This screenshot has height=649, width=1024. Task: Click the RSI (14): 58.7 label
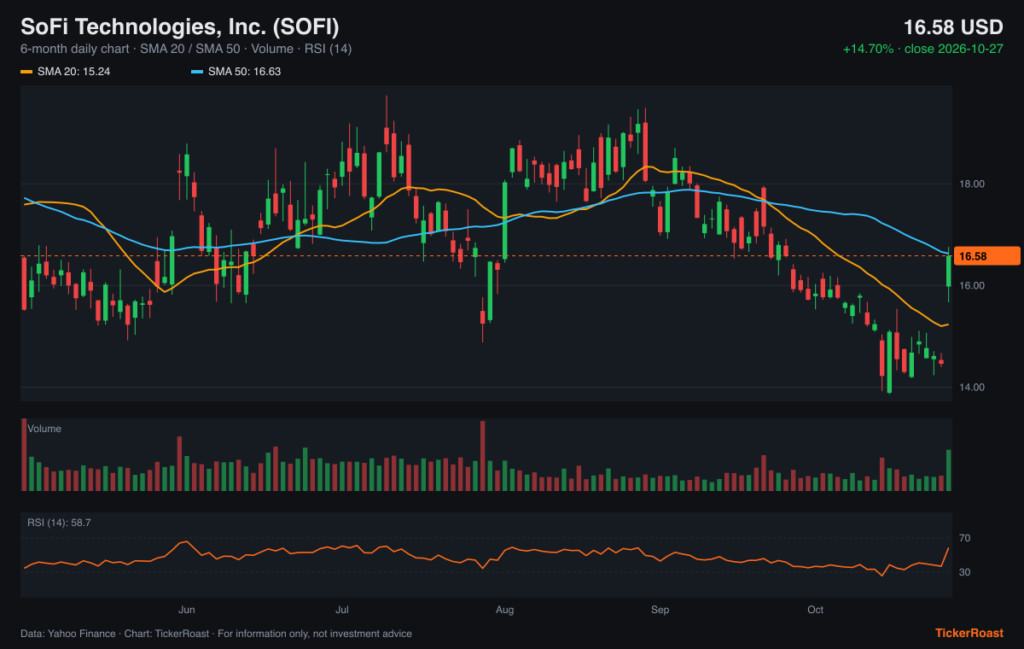point(59,523)
